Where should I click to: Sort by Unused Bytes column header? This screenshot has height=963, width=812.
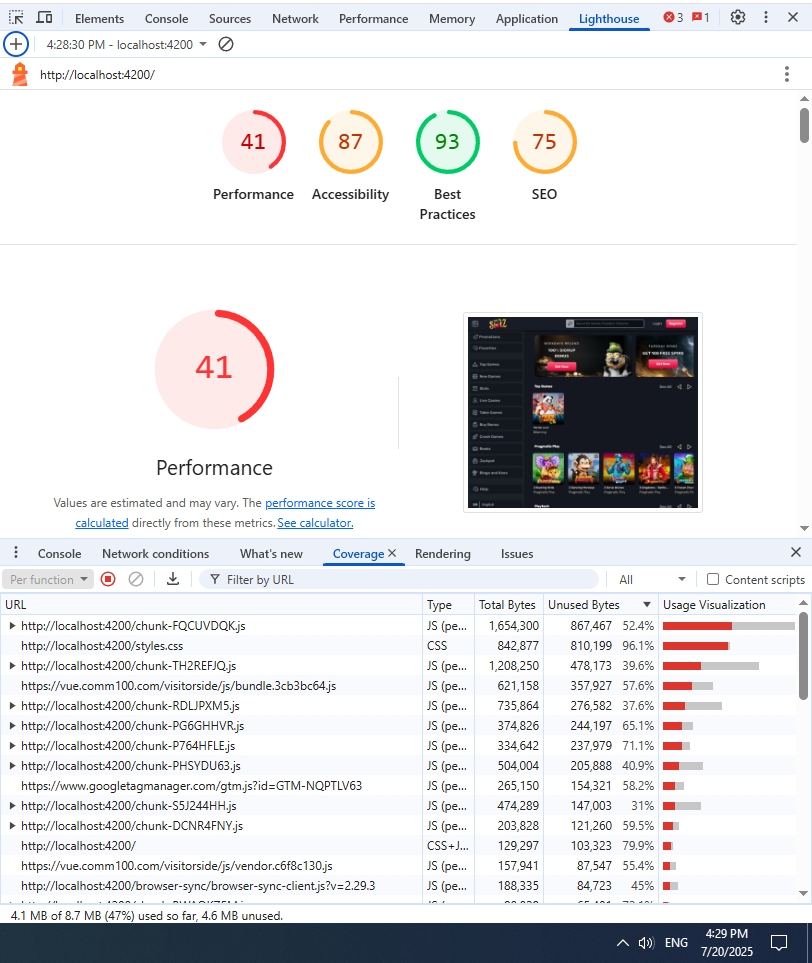pos(600,604)
